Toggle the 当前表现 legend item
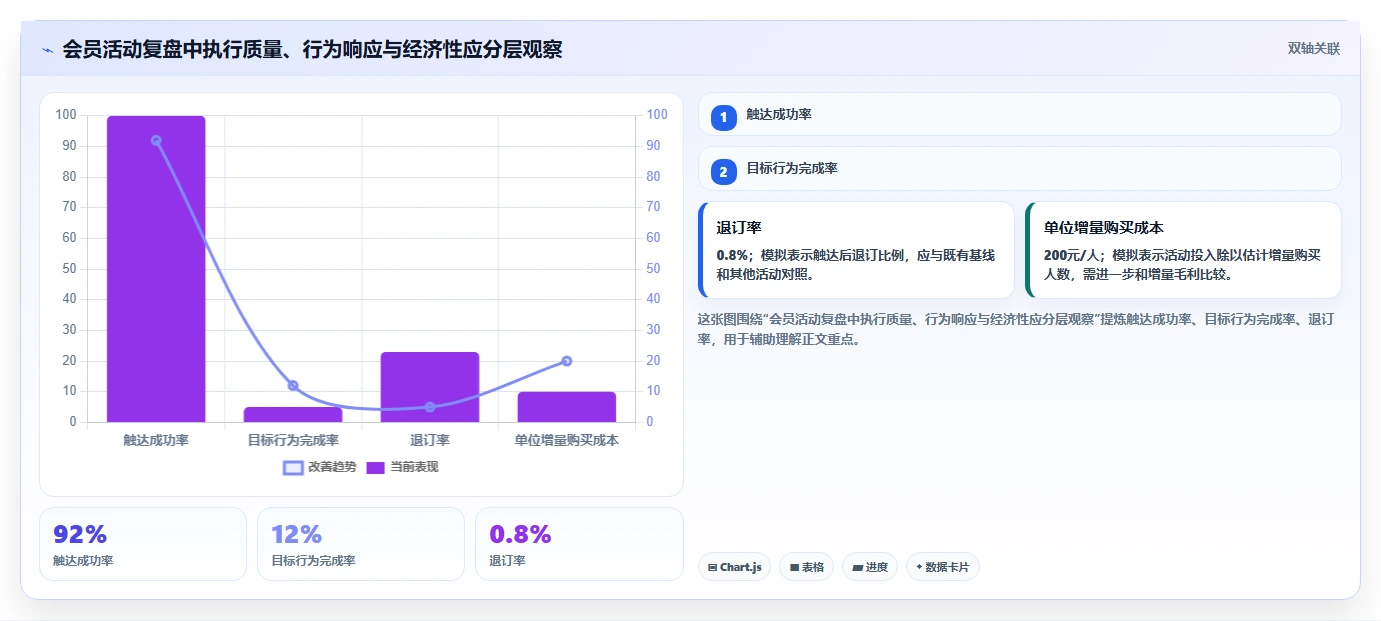 (402, 467)
